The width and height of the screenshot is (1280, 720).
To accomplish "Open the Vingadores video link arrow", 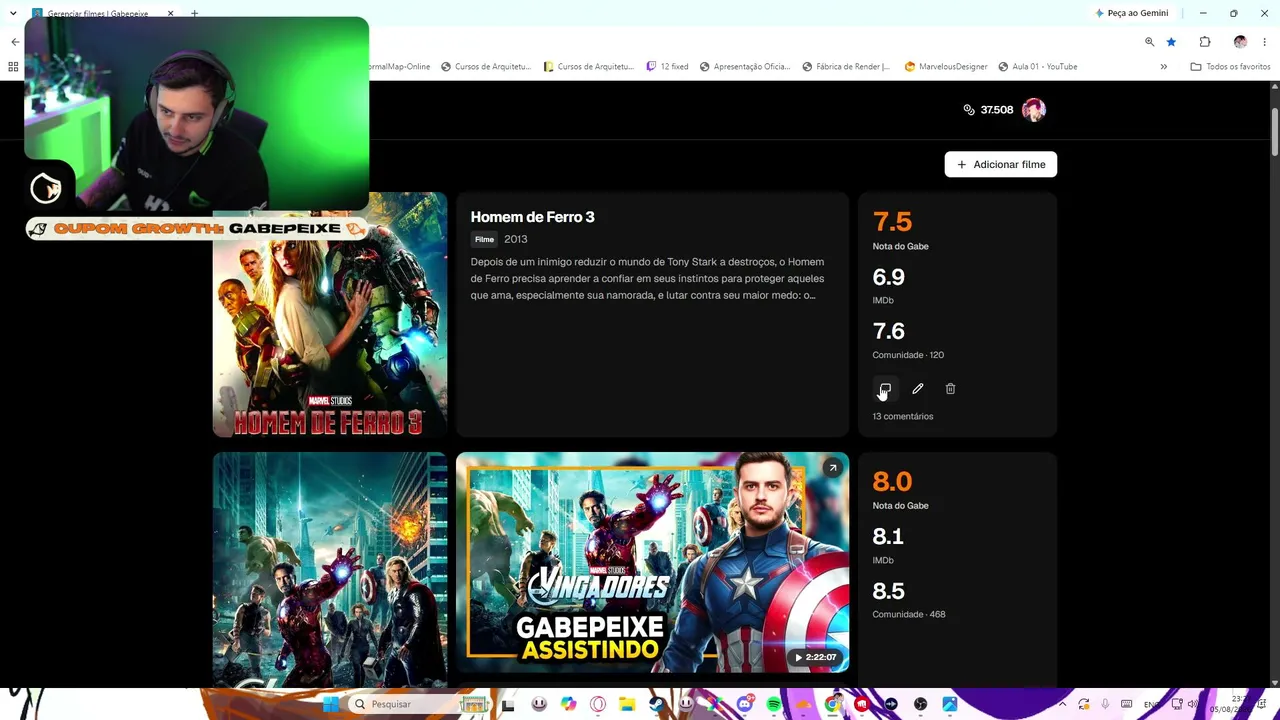I will pyautogui.click(x=832, y=468).
